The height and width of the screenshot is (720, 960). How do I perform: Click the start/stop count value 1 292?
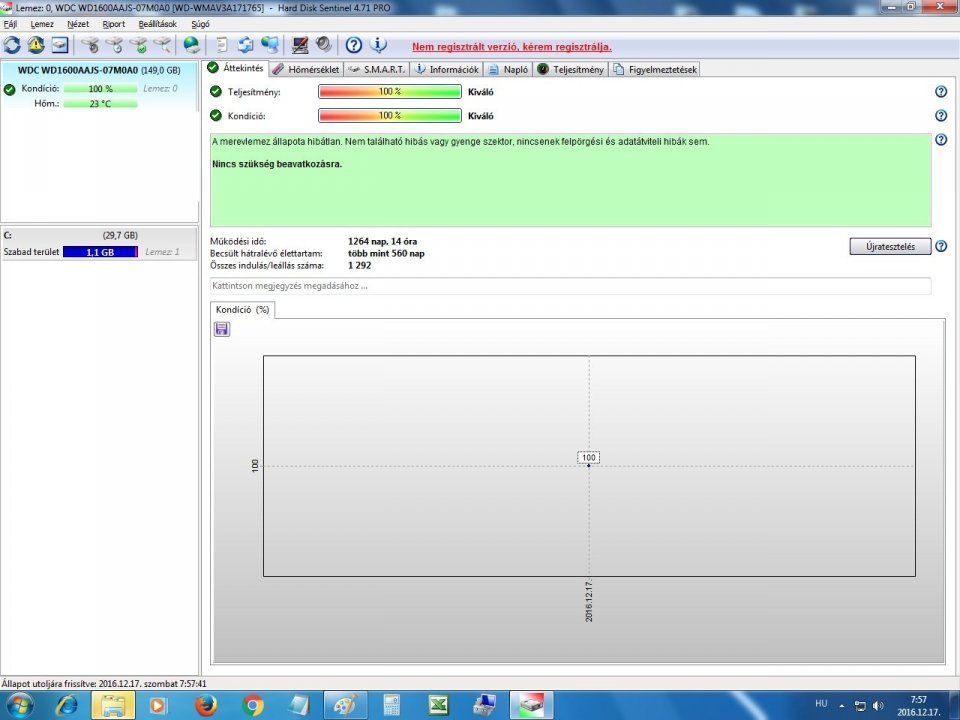pyautogui.click(x=359, y=266)
